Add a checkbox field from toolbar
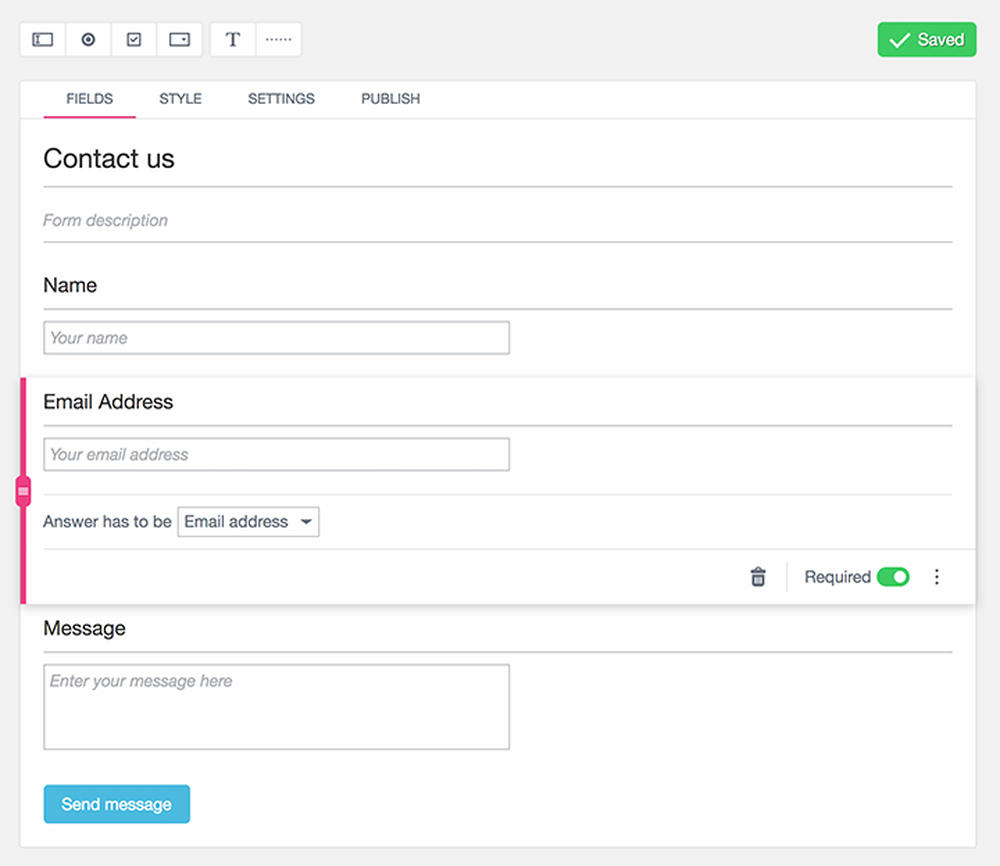Image resolution: width=1000 pixels, height=866 pixels. click(x=134, y=40)
